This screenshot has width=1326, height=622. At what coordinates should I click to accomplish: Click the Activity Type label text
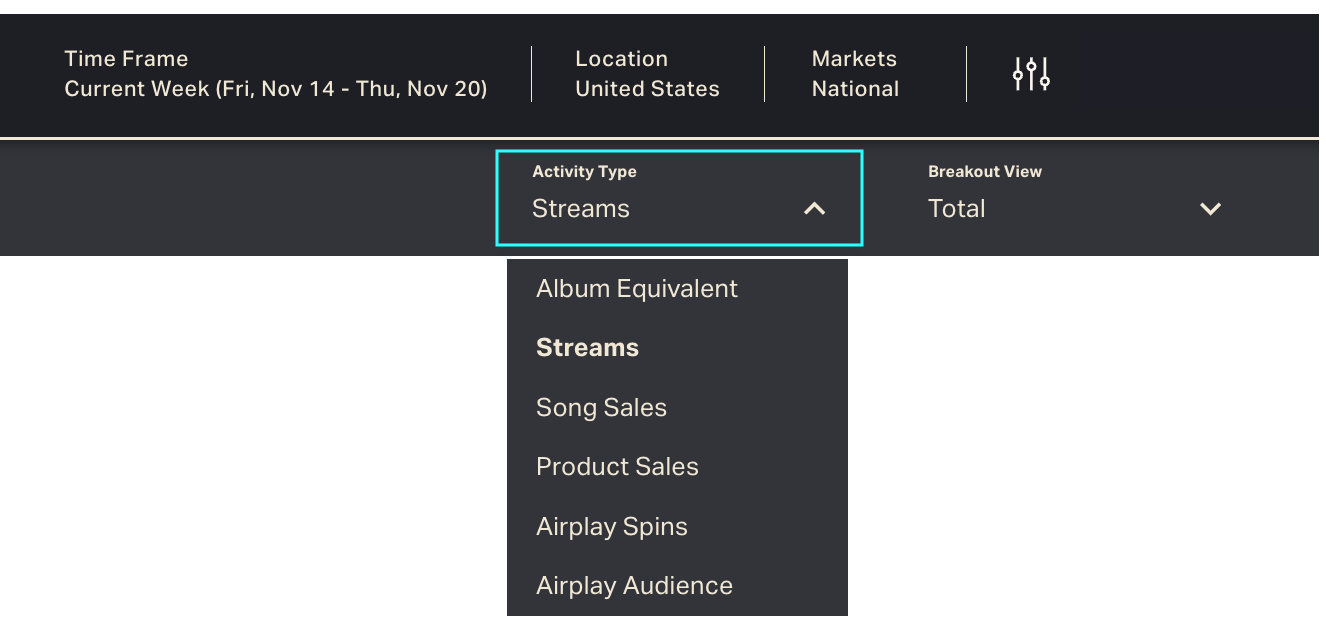coord(584,172)
